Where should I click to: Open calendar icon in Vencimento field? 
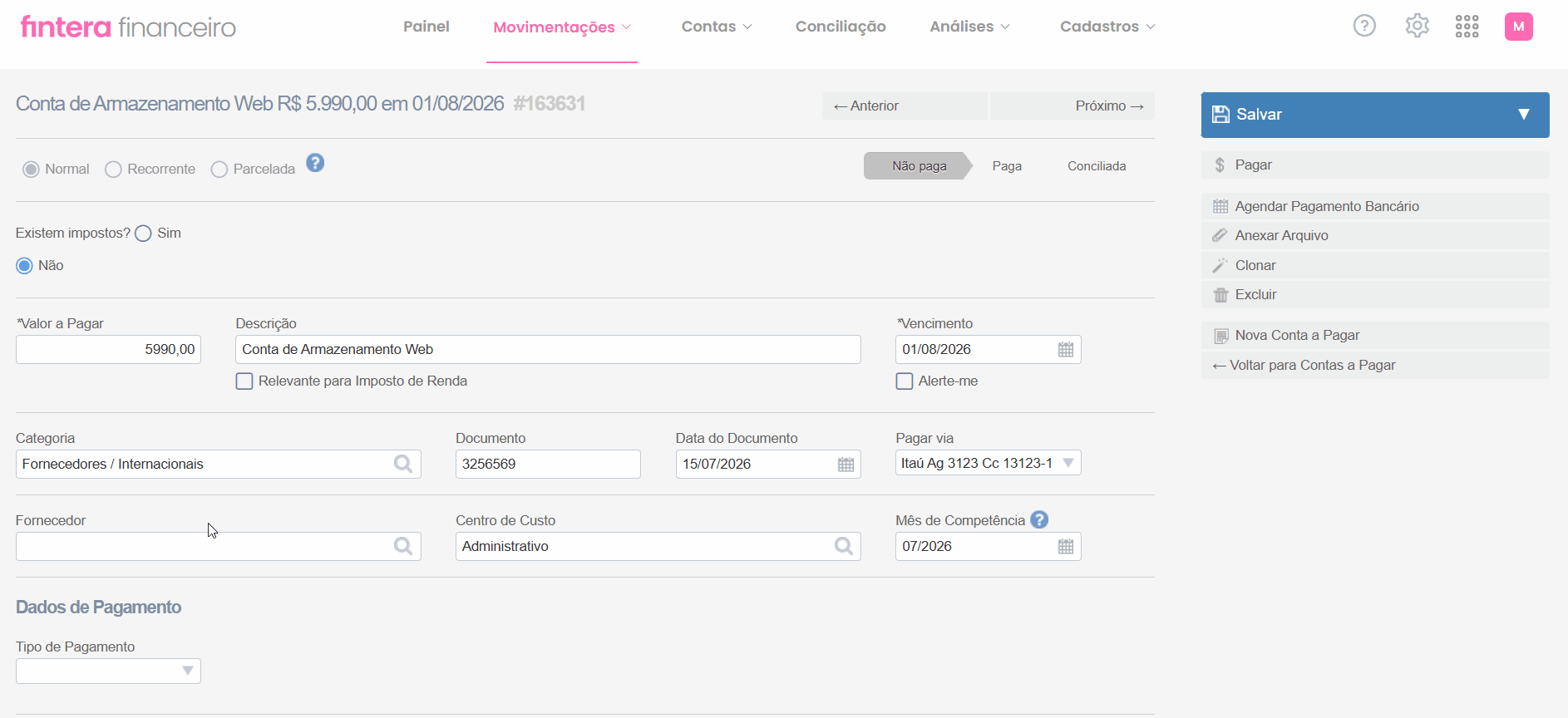[1066, 350]
